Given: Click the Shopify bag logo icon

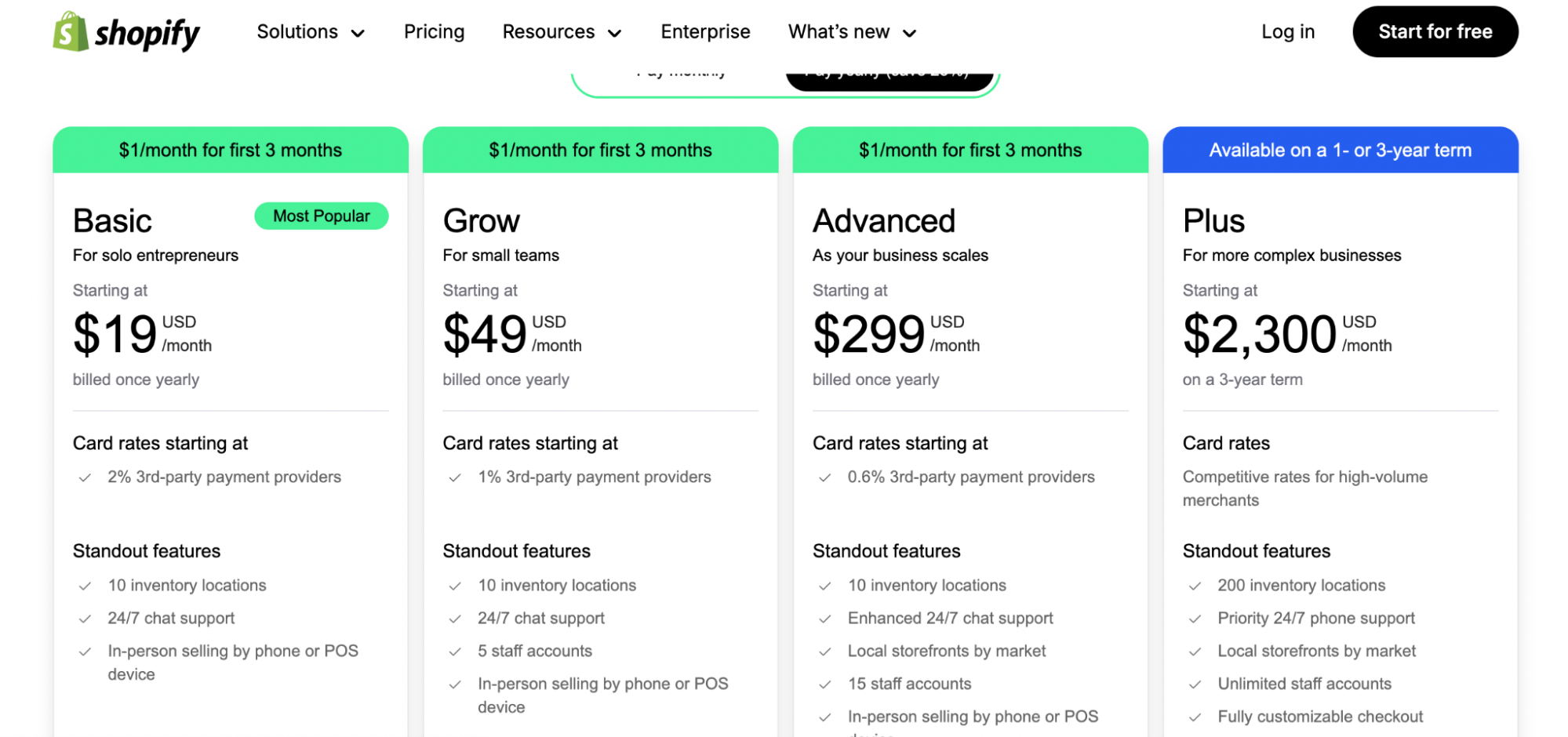Looking at the screenshot, I should [71, 32].
